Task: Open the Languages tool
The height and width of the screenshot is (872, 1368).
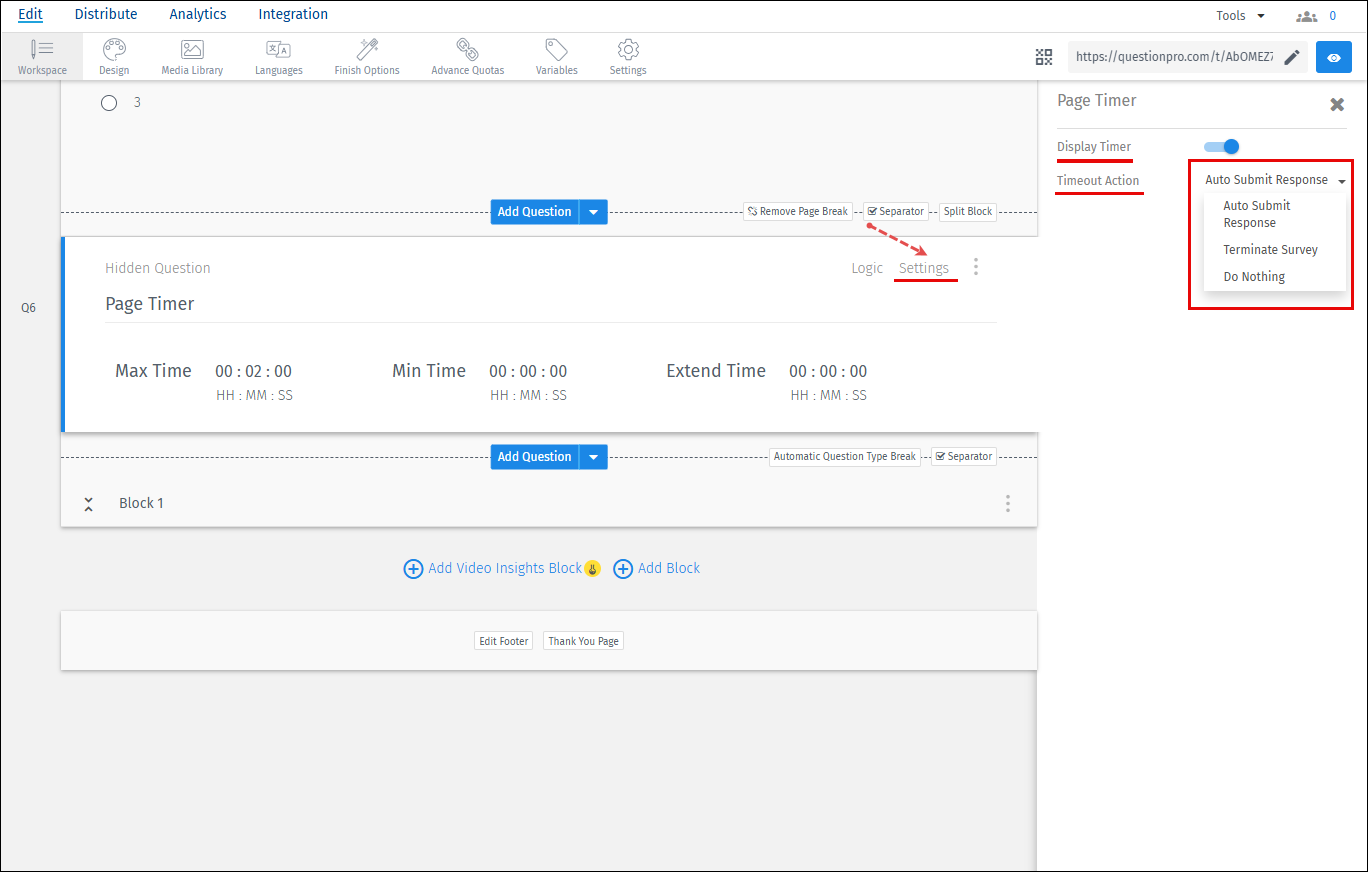Action: (278, 55)
